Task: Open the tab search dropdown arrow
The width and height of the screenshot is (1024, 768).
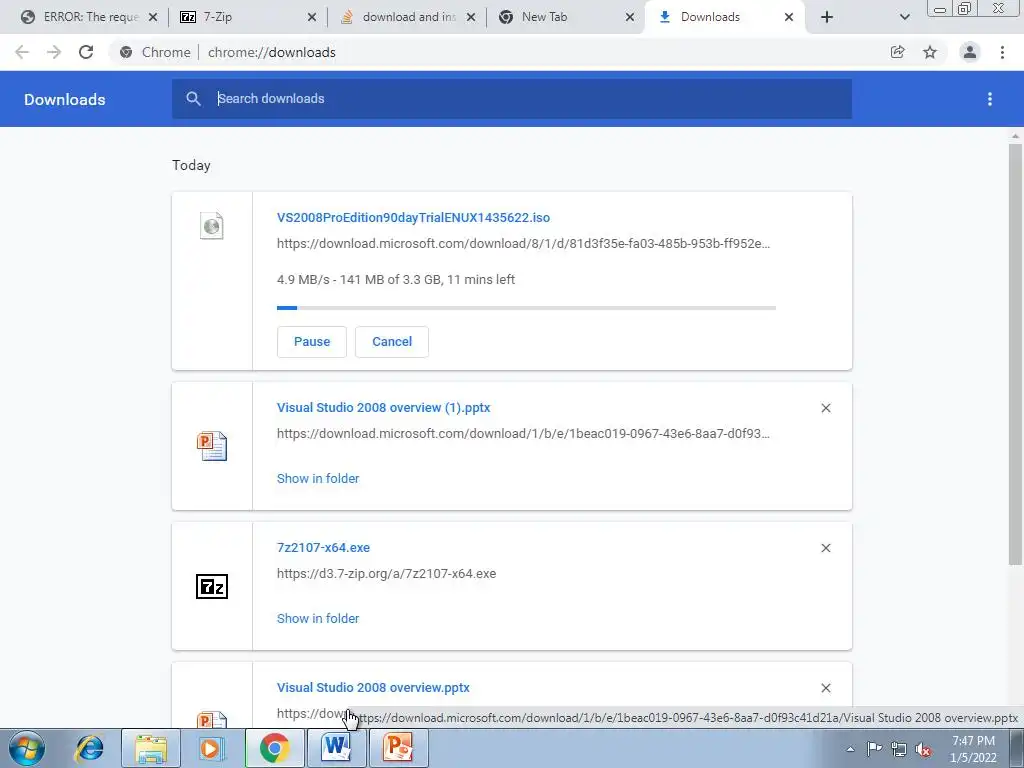Action: tap(904, 17)
